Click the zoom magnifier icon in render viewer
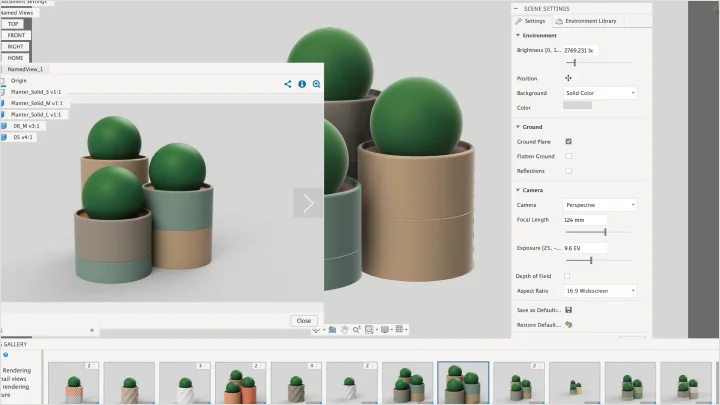720x405 pixels. pyautogui.click(x=316, y=84)
